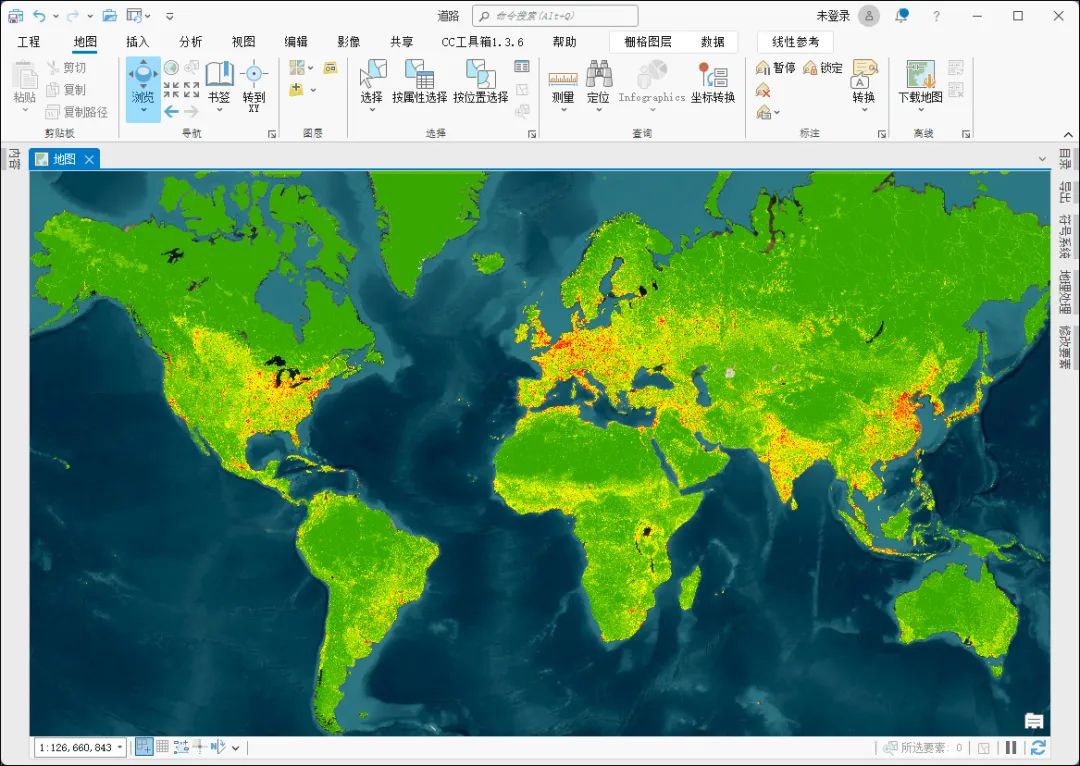Open the 书签 (Bookmarks) tool

point(220,85)
